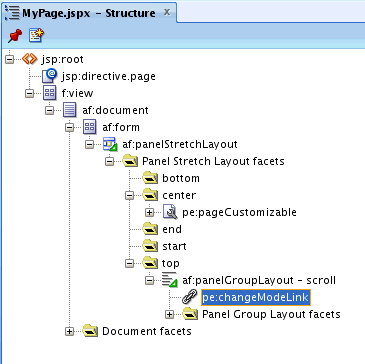Click the center facet folder icon

click(x=150, y=195)
